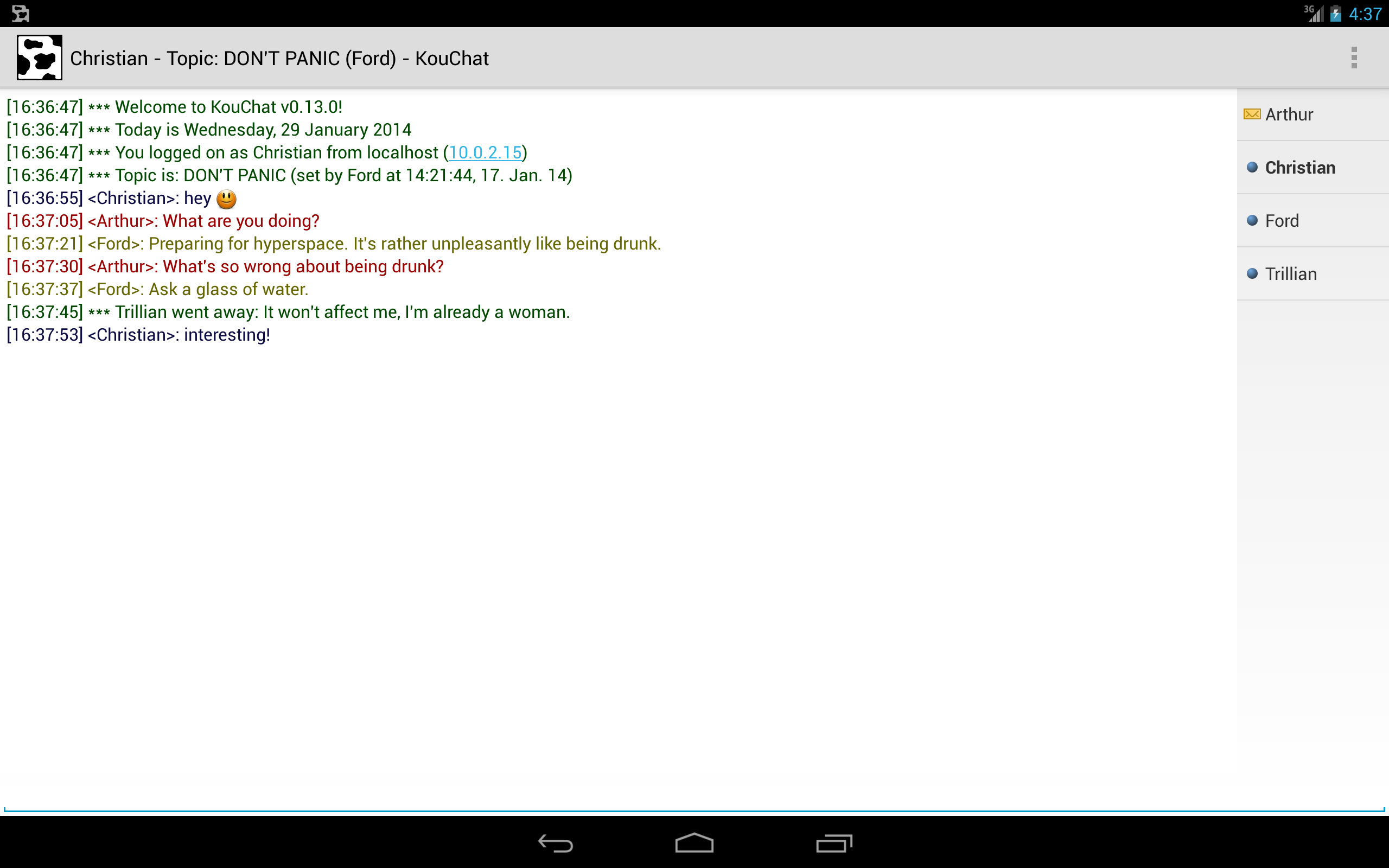Tap Ford's hyperspace chat message line
1389x868 pixels.
click(334, 244)
